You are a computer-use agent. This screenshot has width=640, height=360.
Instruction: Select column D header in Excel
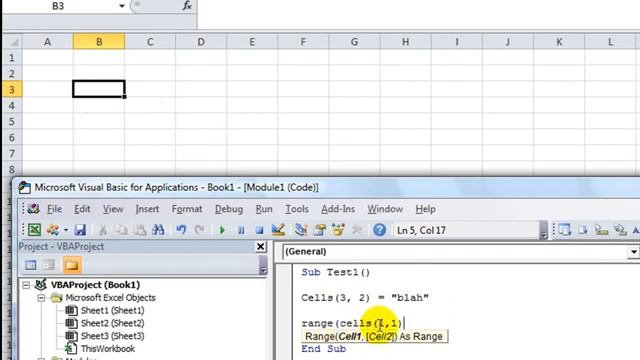click(x=201, y=42)
